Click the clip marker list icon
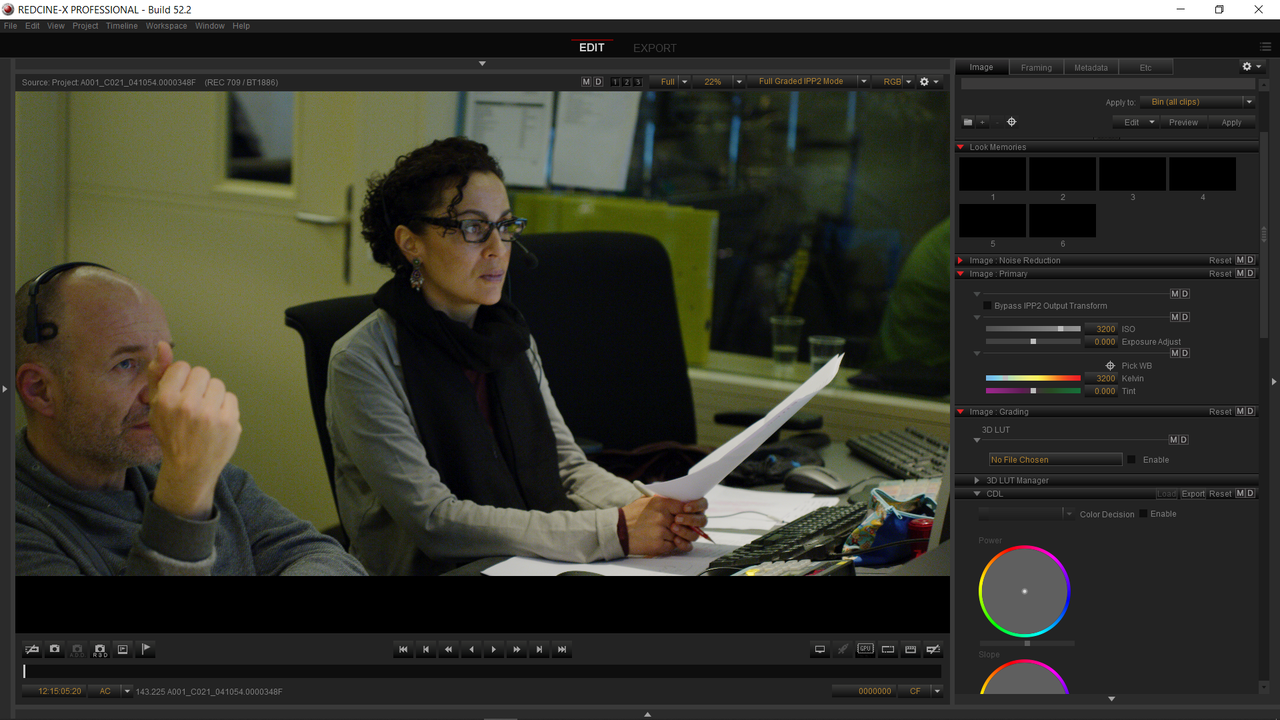 tap(123, 649)
